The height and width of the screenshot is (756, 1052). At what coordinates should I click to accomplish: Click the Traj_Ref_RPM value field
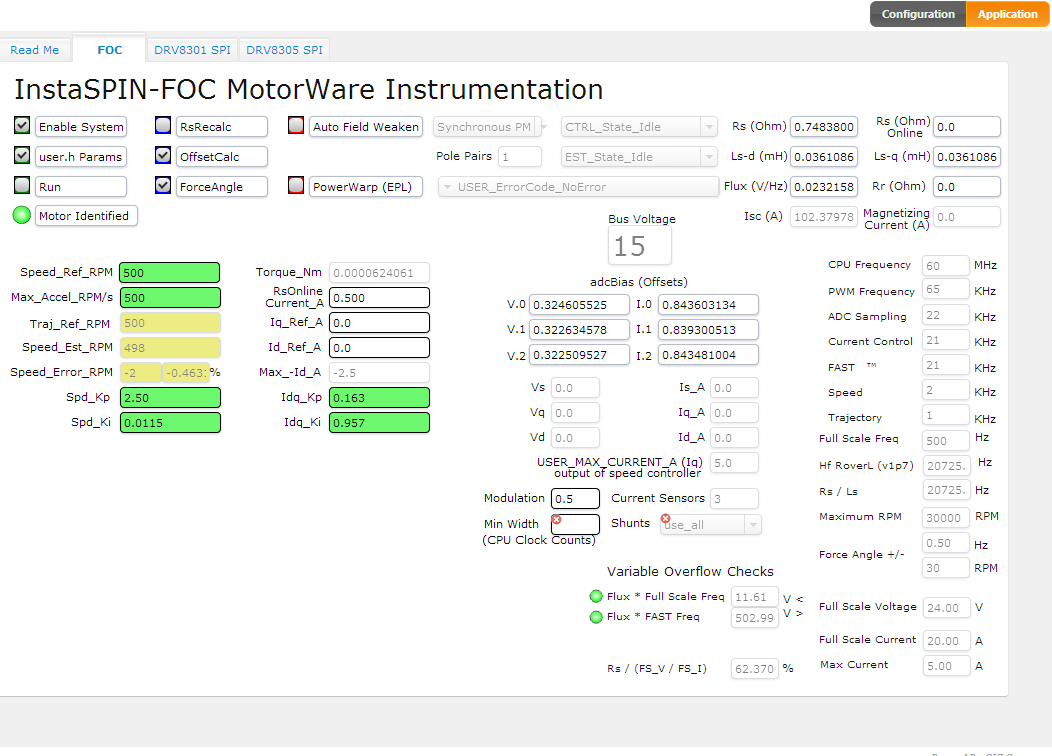[x=170, y=323]
